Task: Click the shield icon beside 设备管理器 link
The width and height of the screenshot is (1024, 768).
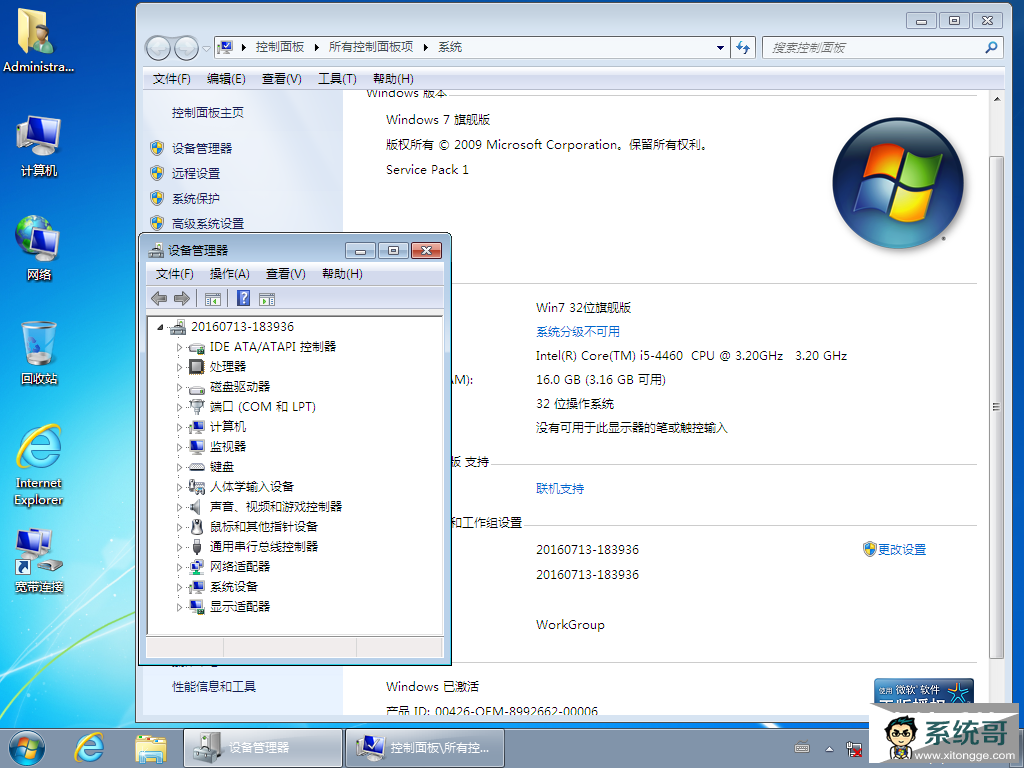Action: click(x=157, y=148)
